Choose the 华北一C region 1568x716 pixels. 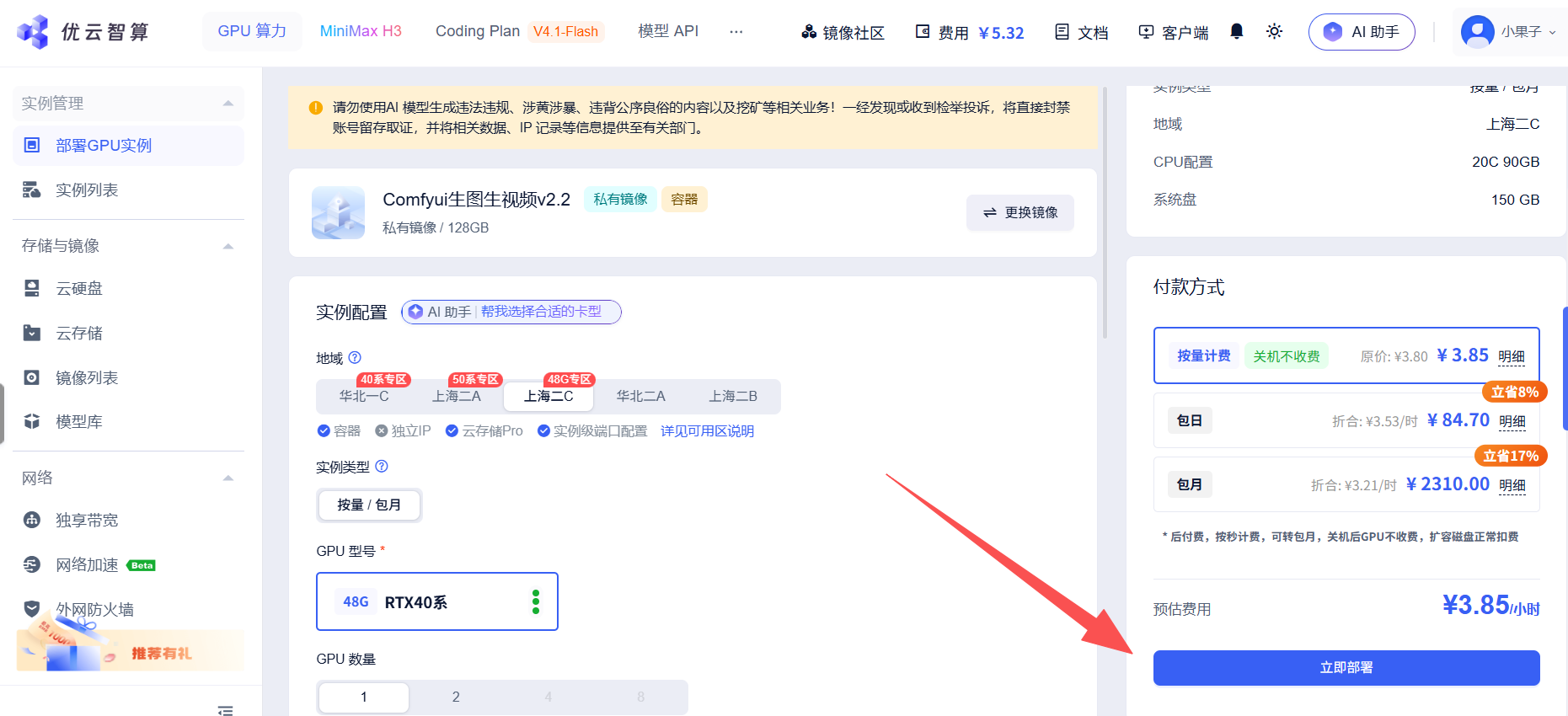click(x=364, y=396)
